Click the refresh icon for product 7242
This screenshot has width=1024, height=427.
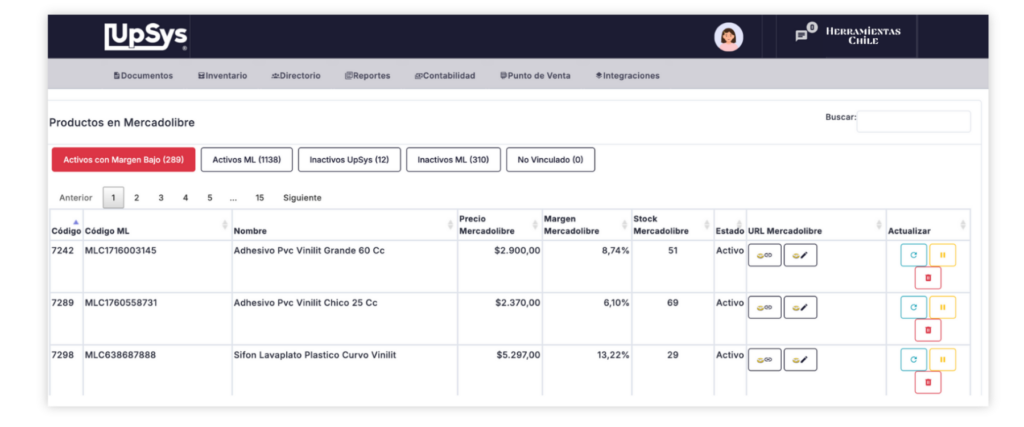[913, 255]
